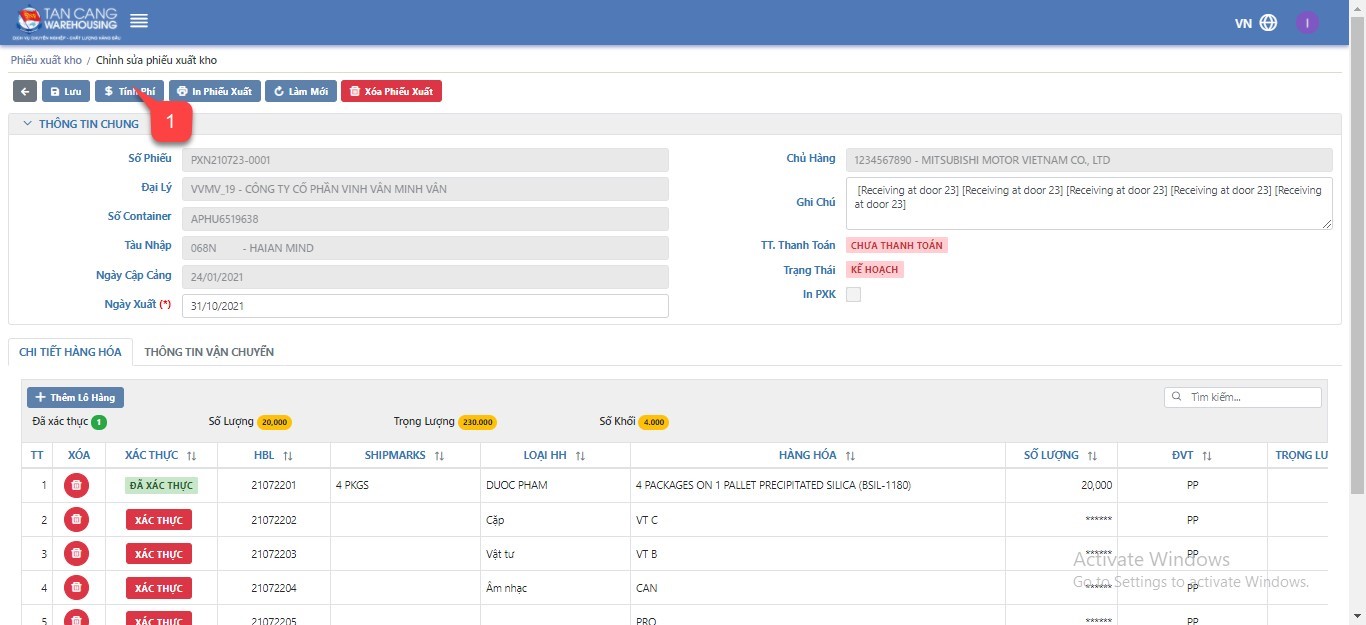Go to Phiếu xuất kho breadcrumb
Viewport: 1366px width, 625px height.
[46, 60]
